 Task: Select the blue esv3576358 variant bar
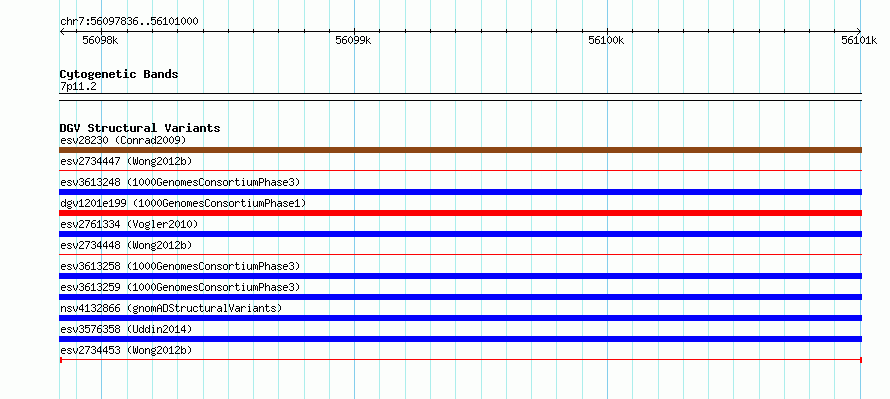[x=460, y=339]
